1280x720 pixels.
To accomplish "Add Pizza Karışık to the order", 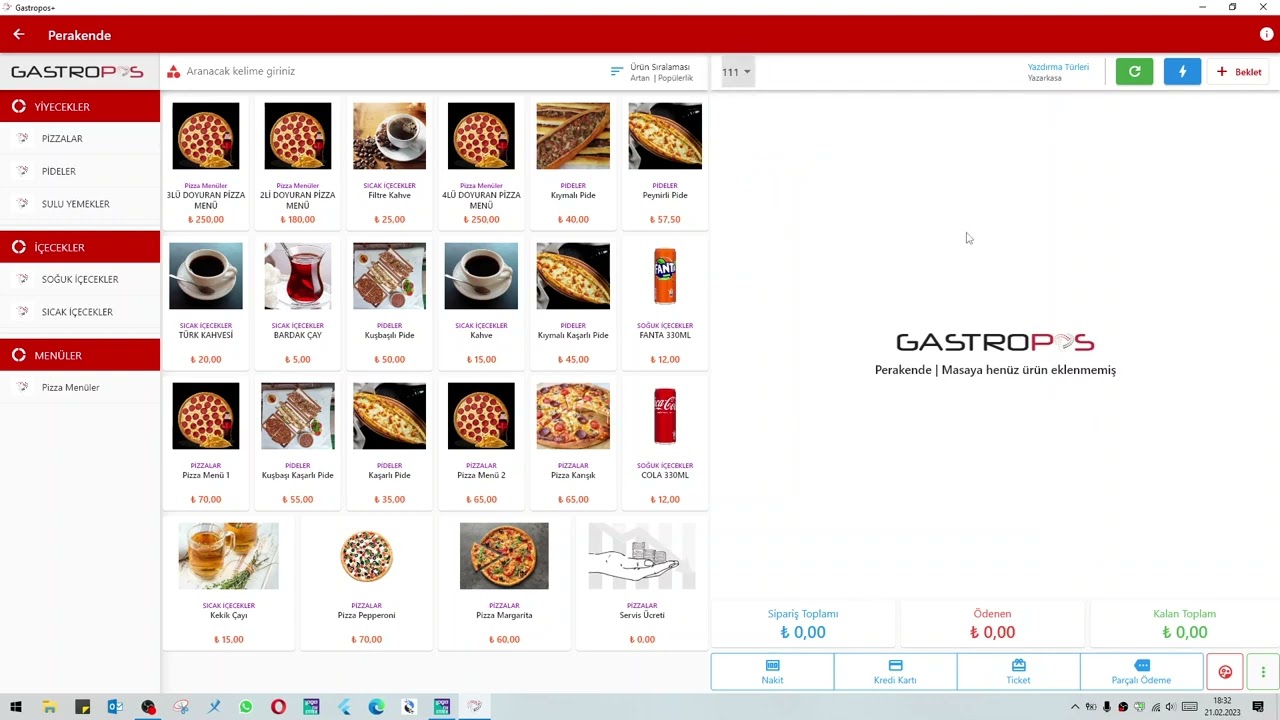I will pyautogui.click(x=573, y=443).
